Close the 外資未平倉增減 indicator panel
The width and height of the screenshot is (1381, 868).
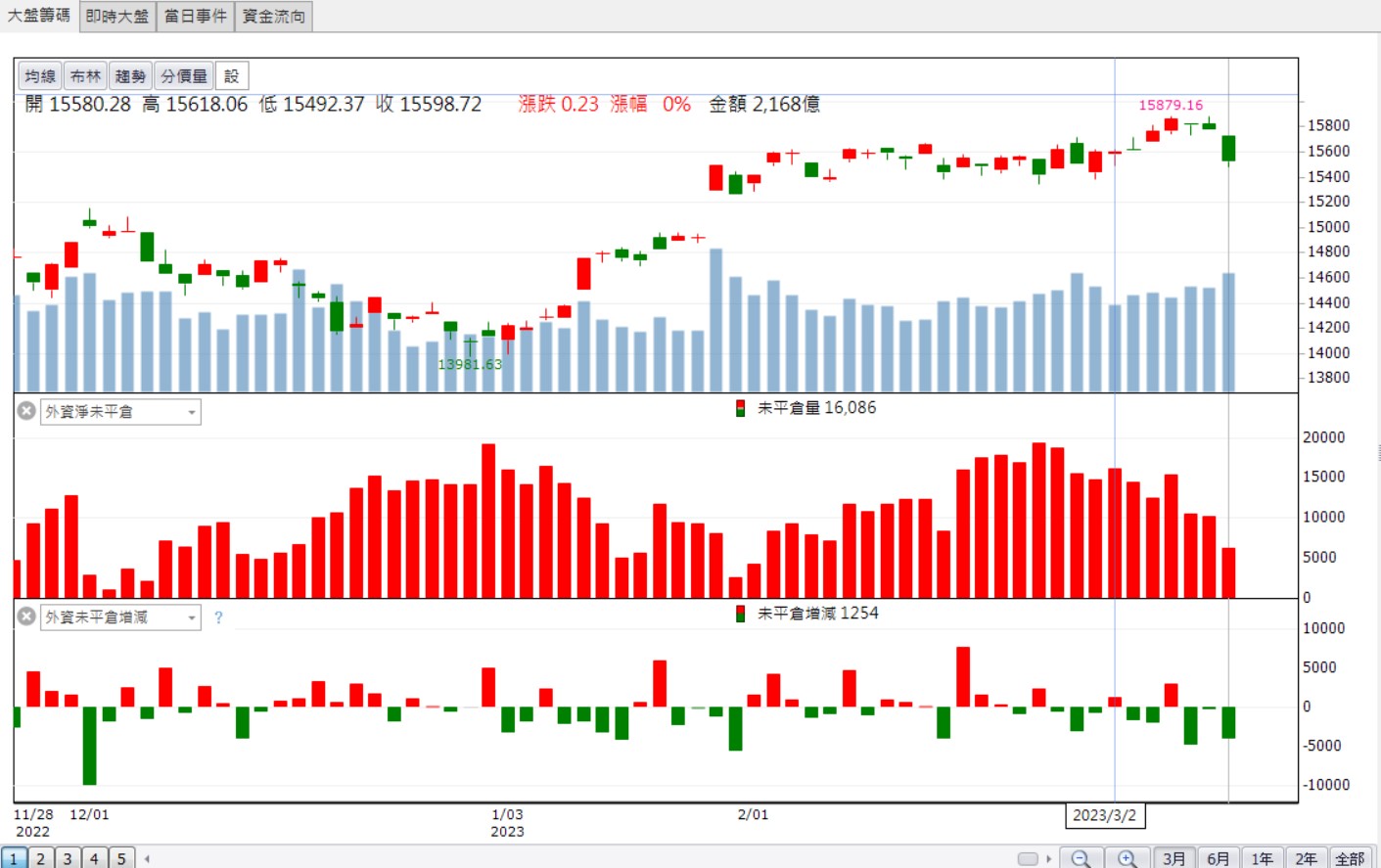point(26,617)
